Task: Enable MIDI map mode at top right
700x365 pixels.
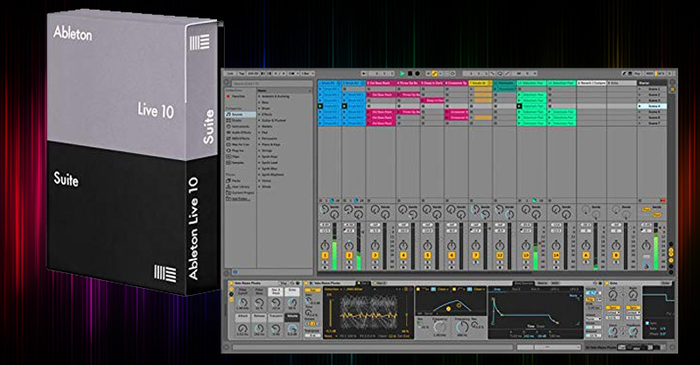Action: click(x=650, y=73)
